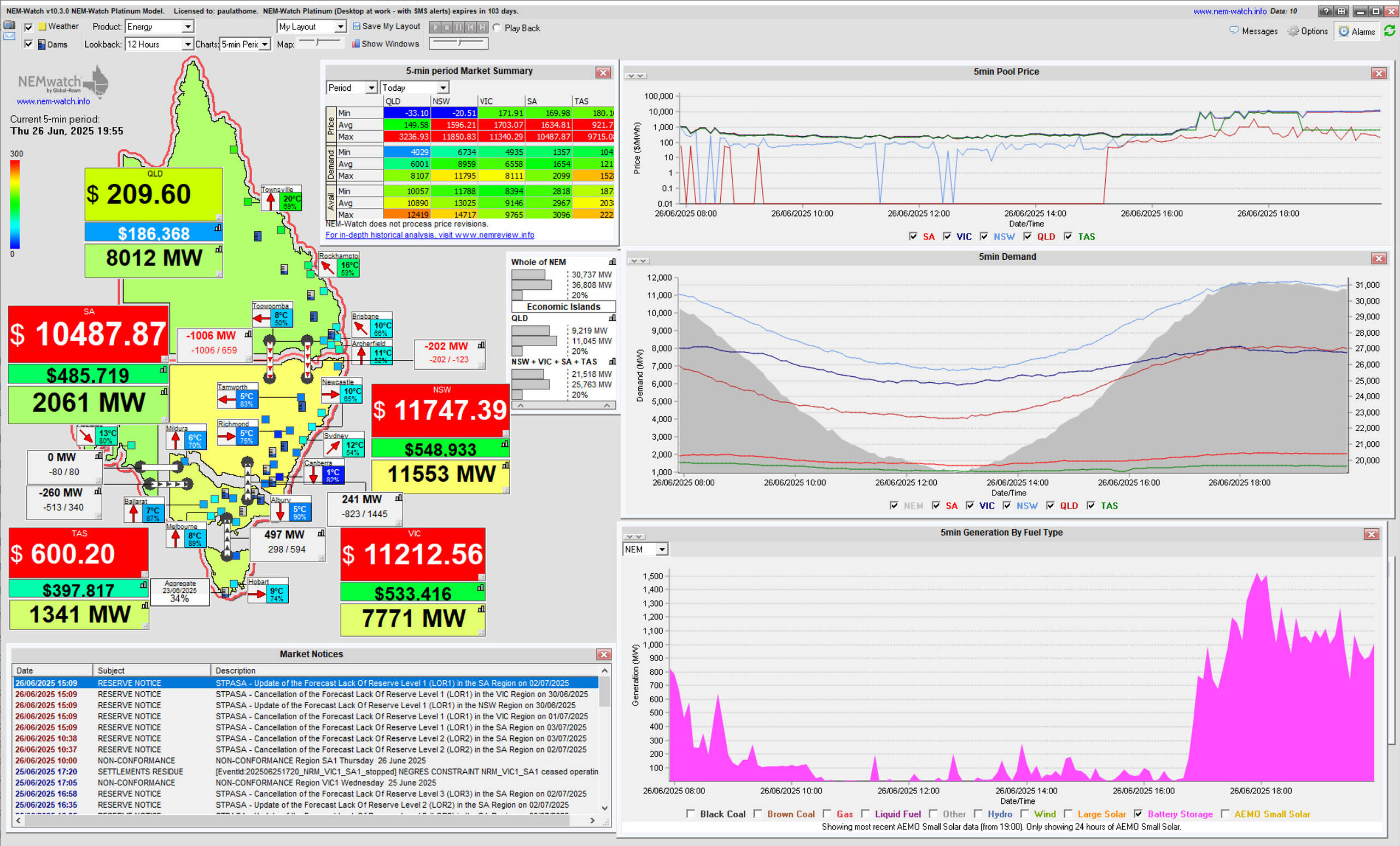The image size is (1400, 846).
Task: Open the www.nem-watch.info link under the NEMwatch logo
Action: 54,101
